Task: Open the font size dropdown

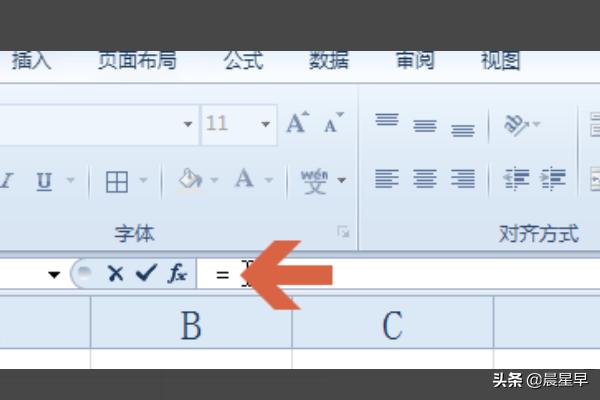Action: pos(265,124)
